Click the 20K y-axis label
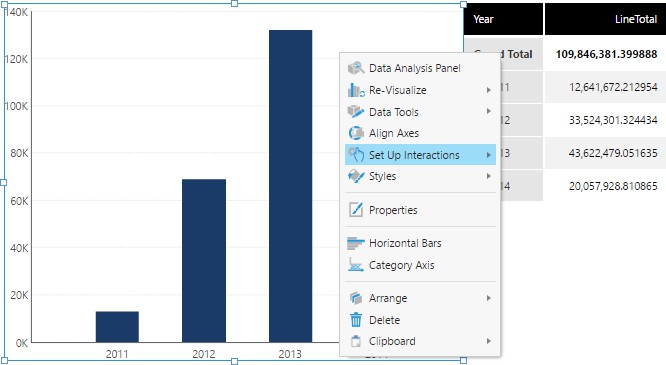The image size is (666, 365). tap(19, 295)
